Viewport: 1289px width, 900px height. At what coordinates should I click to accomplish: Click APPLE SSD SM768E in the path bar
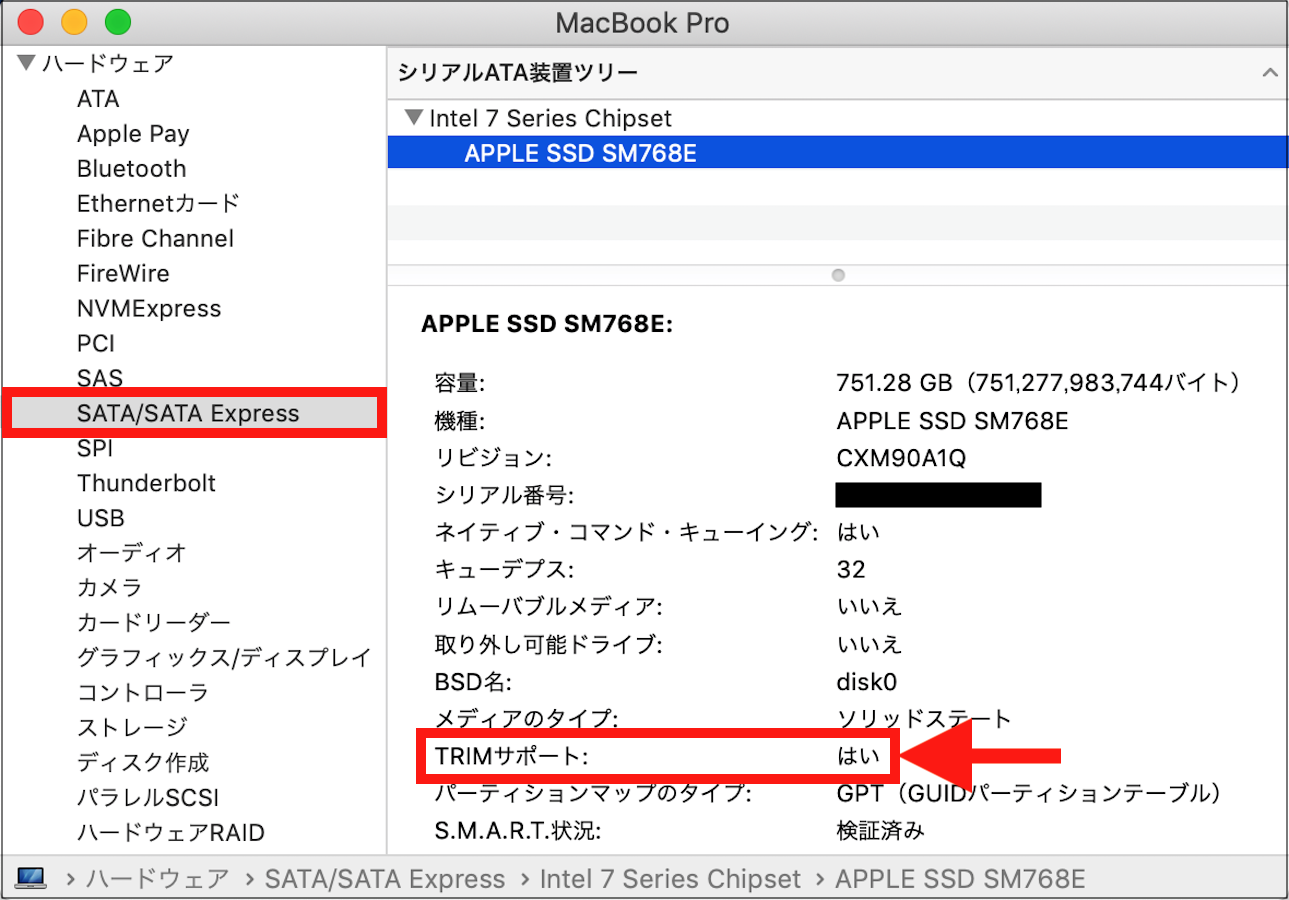point(960,879)
